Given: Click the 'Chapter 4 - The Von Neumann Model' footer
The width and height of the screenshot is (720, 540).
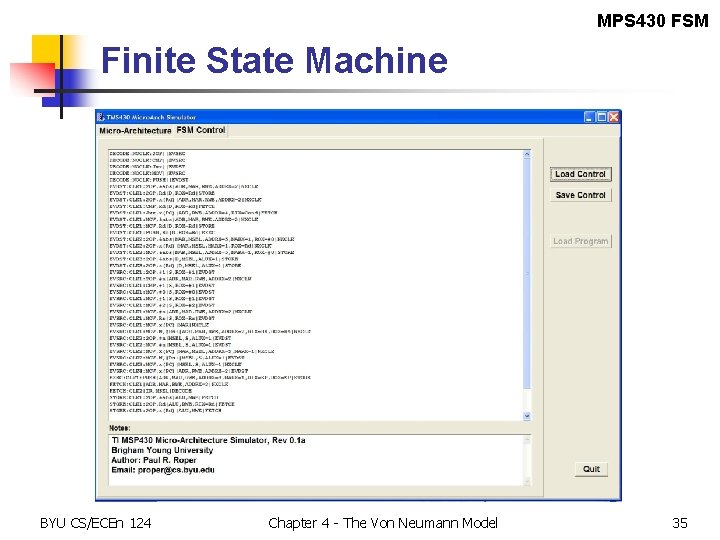Looking at the screenshot, I should (x=383, y=523).
